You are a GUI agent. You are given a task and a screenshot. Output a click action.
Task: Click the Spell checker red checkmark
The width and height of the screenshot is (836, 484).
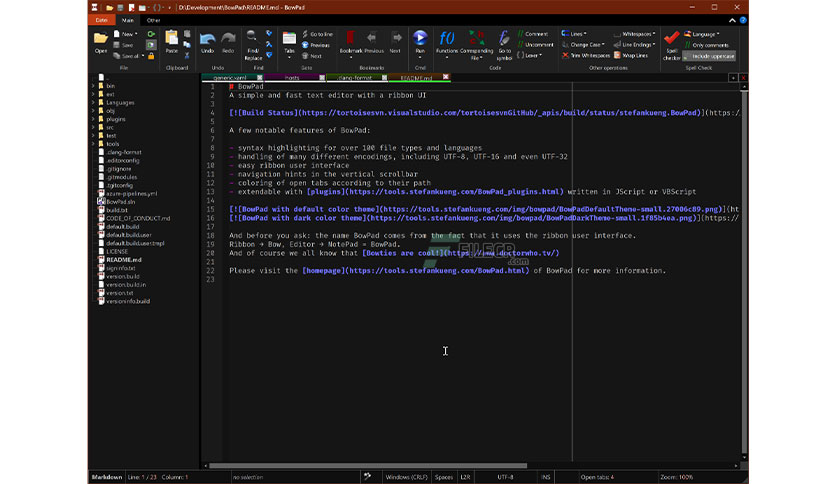[x=671, y=38]
